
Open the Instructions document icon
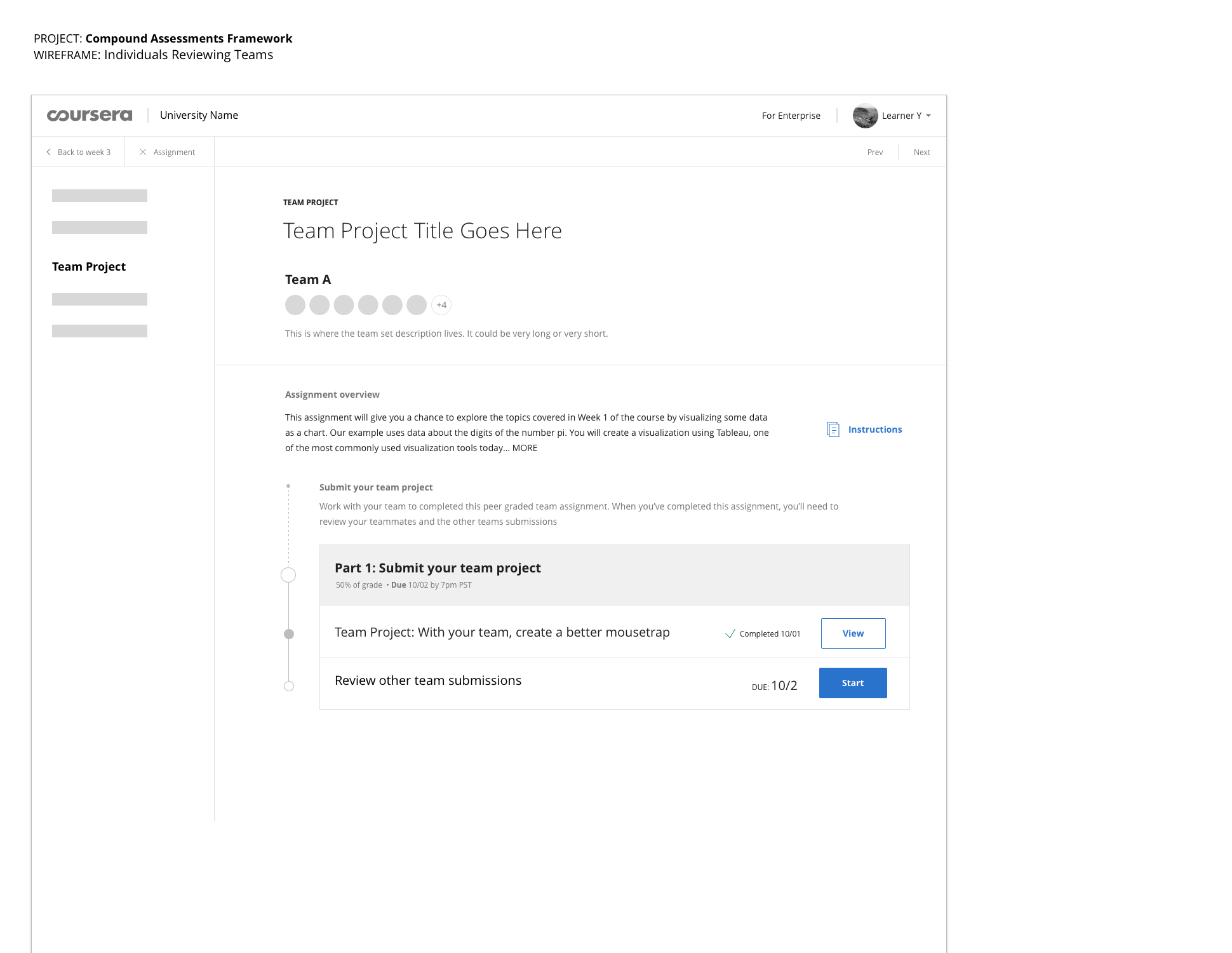point(833,429)
